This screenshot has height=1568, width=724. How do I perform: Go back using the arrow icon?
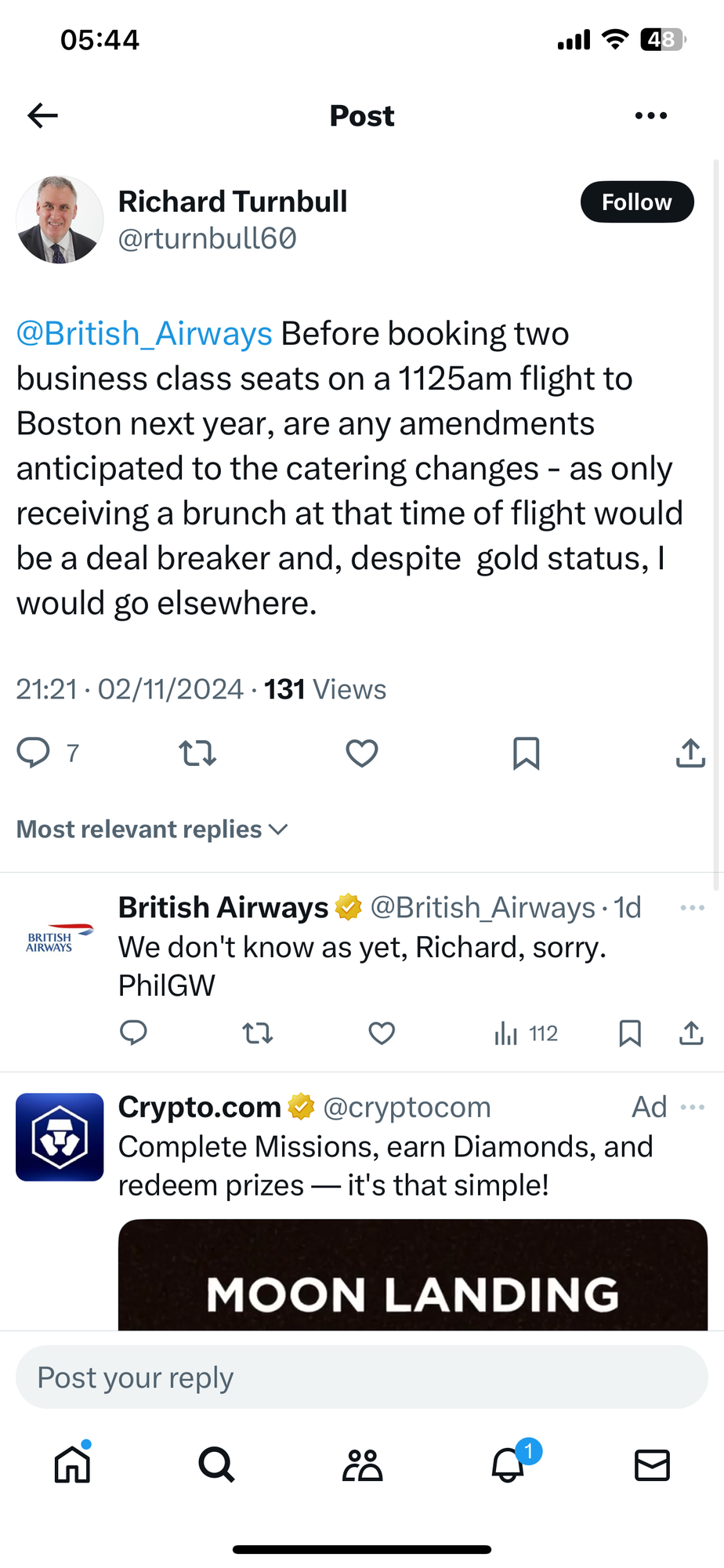[43, 116]
